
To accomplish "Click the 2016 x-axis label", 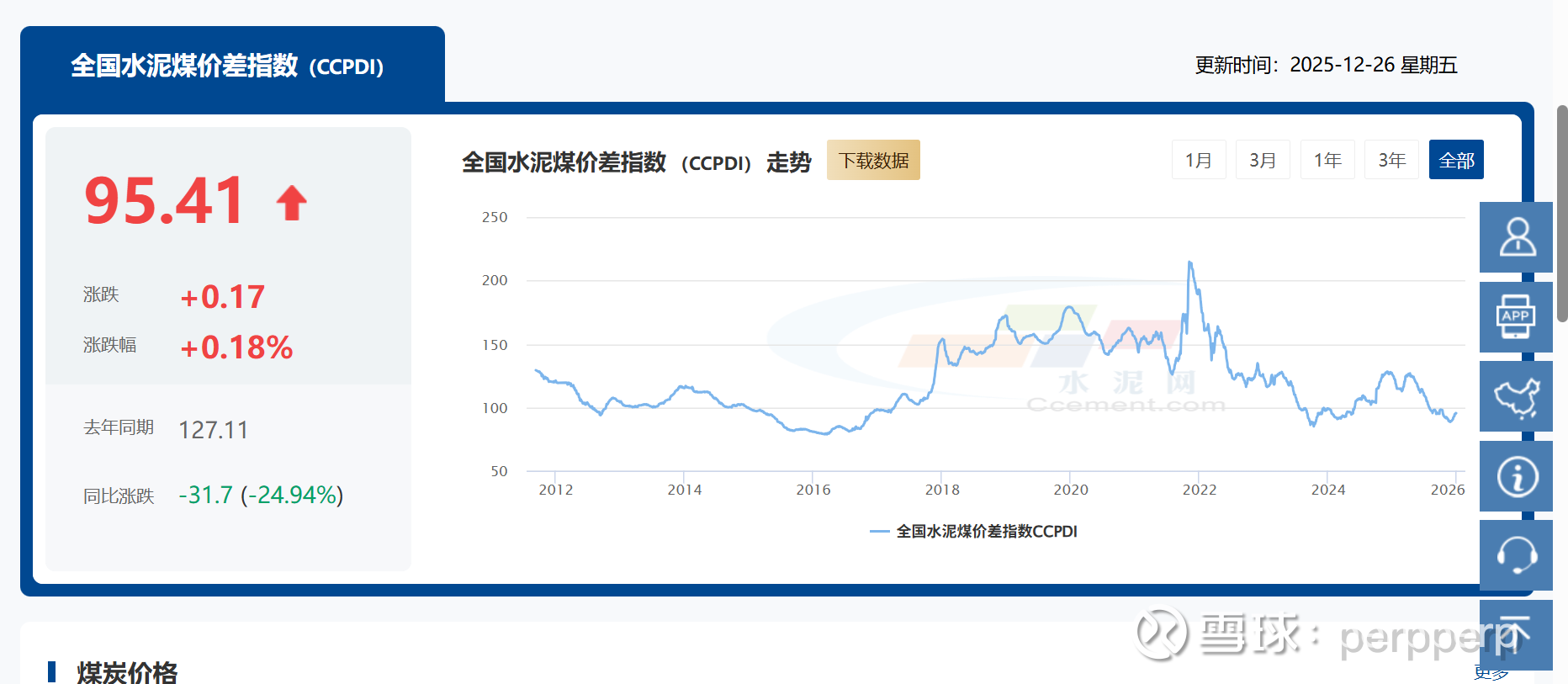I will pos(813,490).
